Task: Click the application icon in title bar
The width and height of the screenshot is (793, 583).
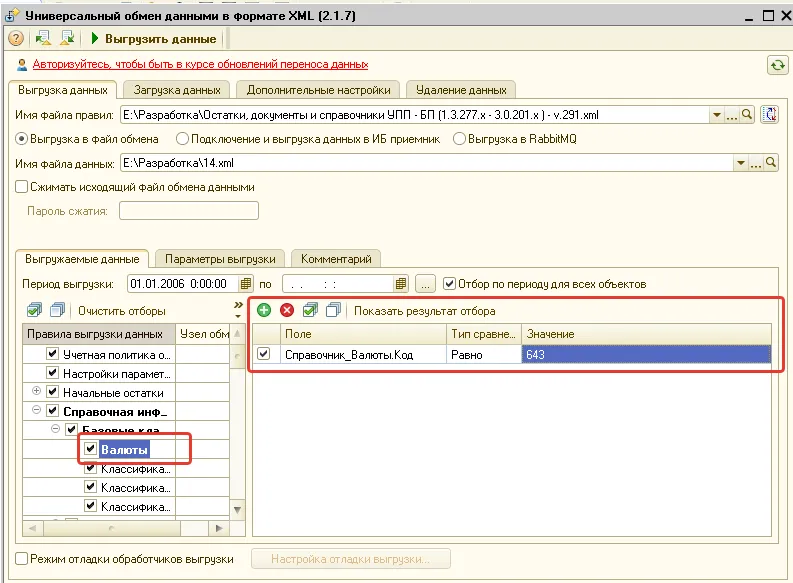Action: (x=12, y=15)
